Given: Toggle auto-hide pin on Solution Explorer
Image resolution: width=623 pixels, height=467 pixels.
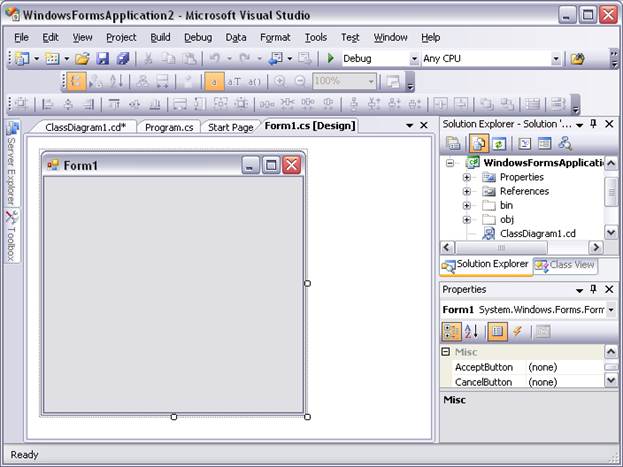Looking at the screenshot, I should coord(594,124).
